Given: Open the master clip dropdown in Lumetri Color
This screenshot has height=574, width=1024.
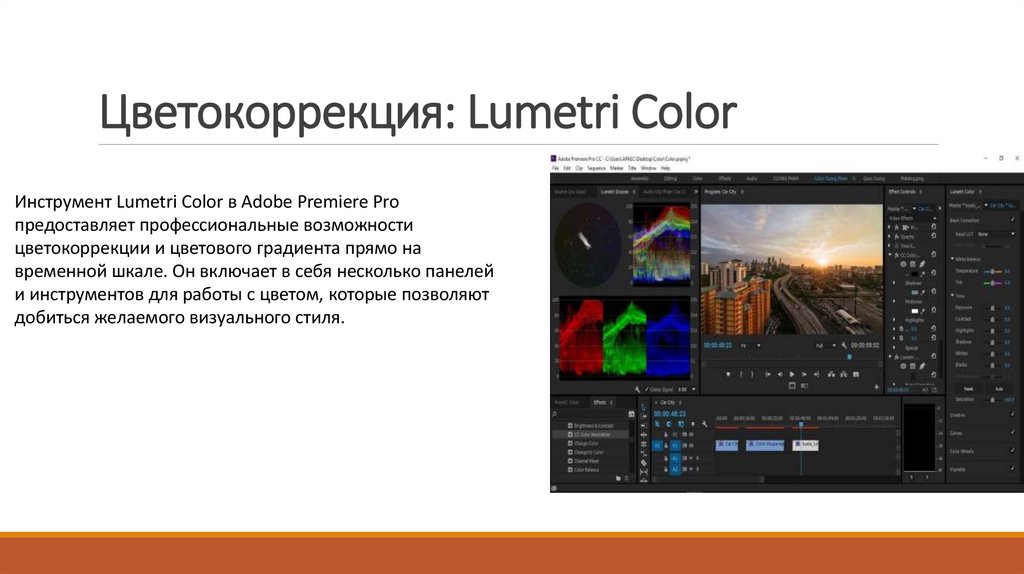Looking at the screenshot, I should (986, 205).
